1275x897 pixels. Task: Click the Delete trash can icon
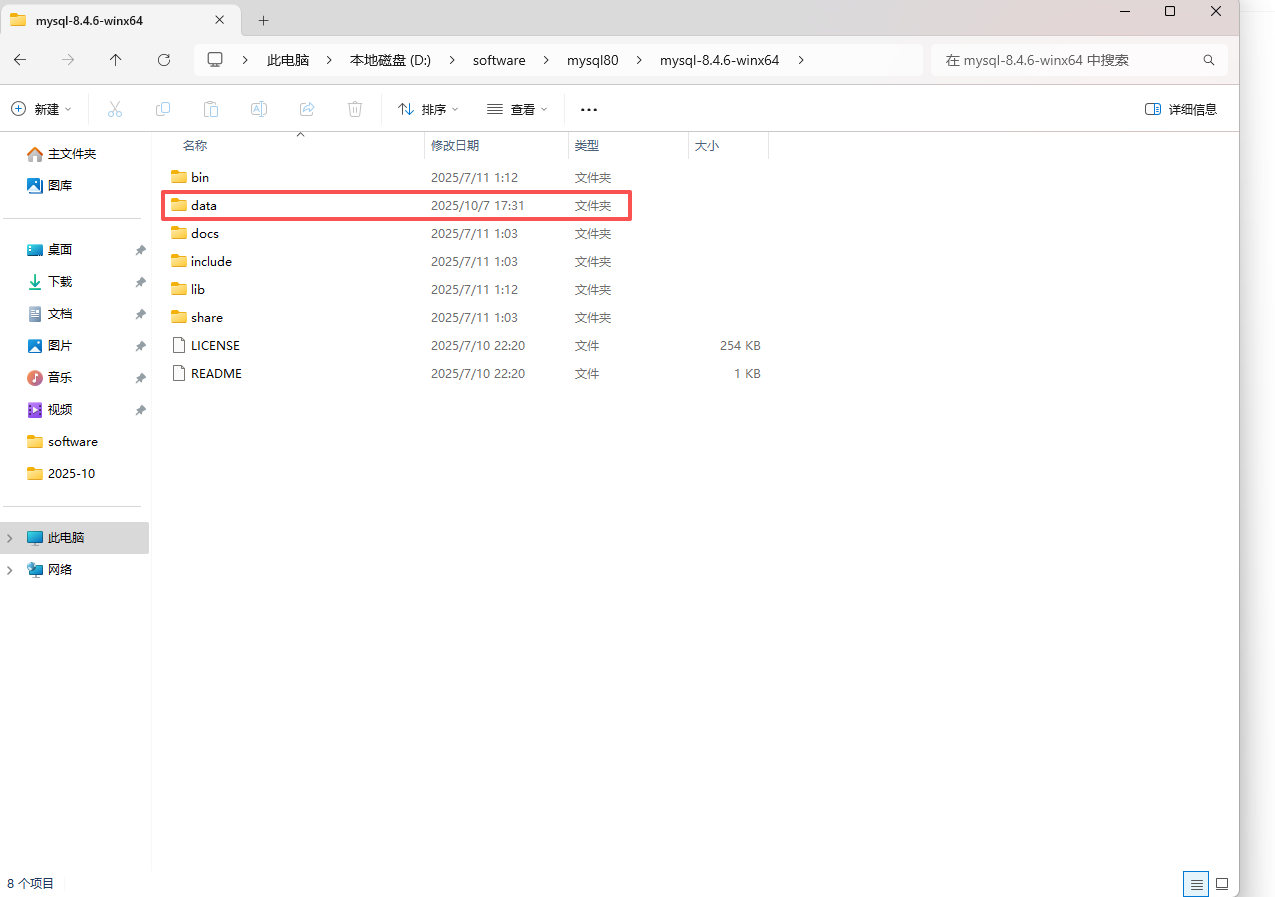pyautogui.click(x=355, y=109)
